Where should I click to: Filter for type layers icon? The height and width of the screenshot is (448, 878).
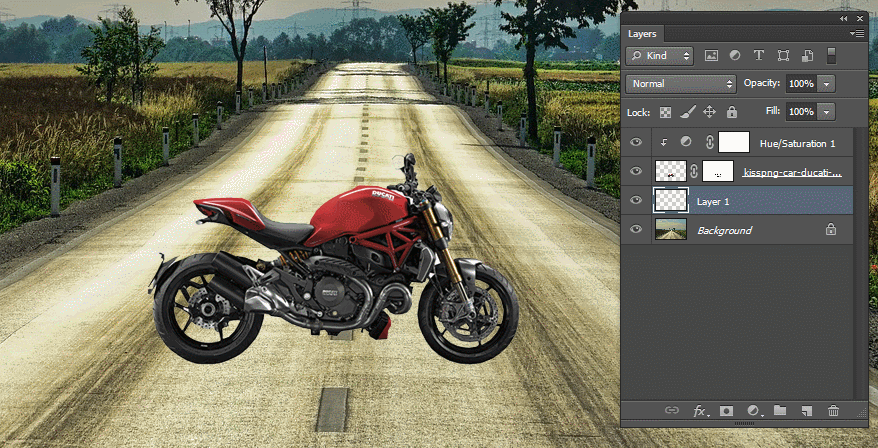point(759,55)
